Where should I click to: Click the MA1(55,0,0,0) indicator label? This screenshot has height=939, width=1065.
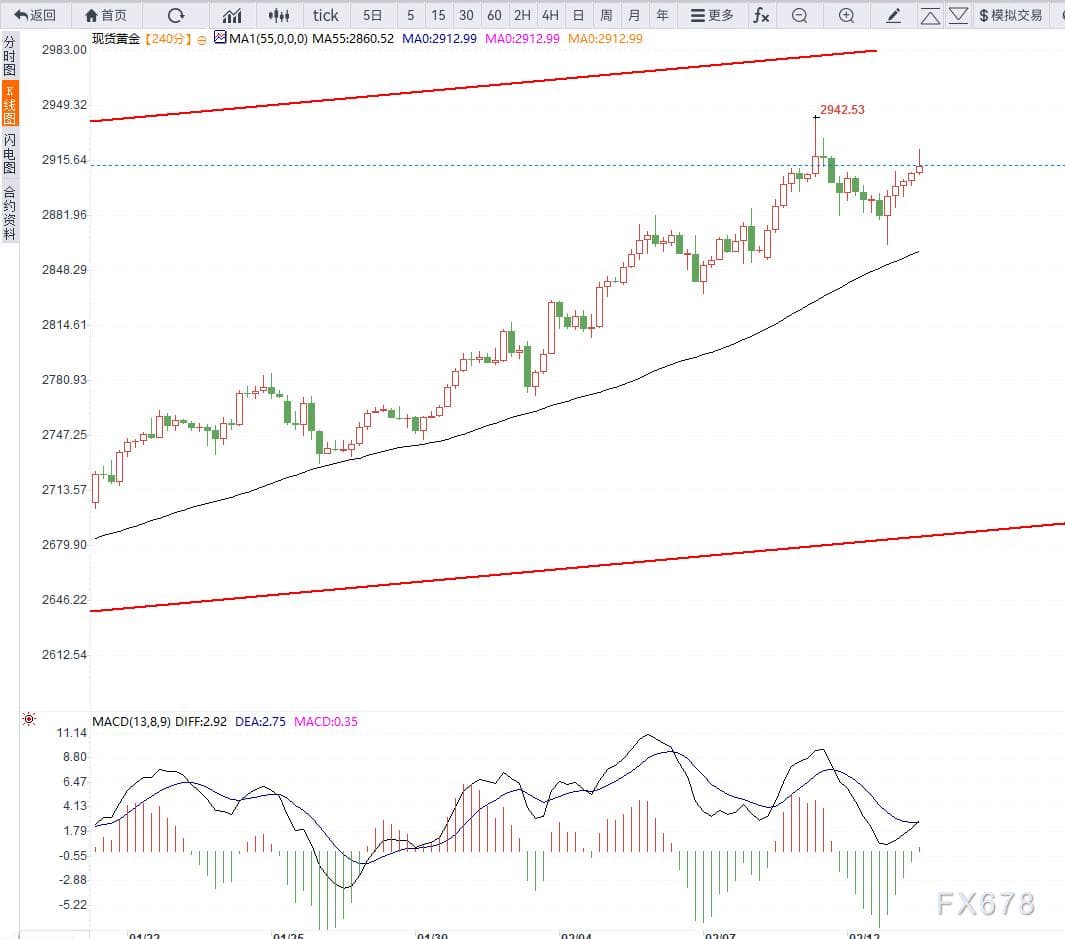click(x=268, y=39)
